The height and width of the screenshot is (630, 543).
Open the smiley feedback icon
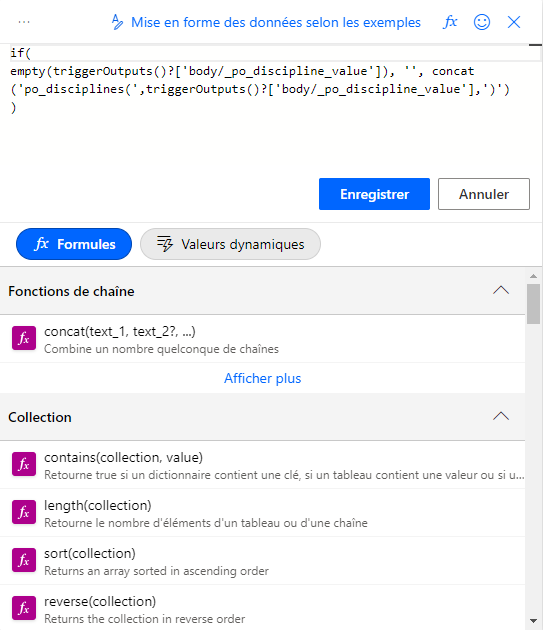[x=482, y=22]
